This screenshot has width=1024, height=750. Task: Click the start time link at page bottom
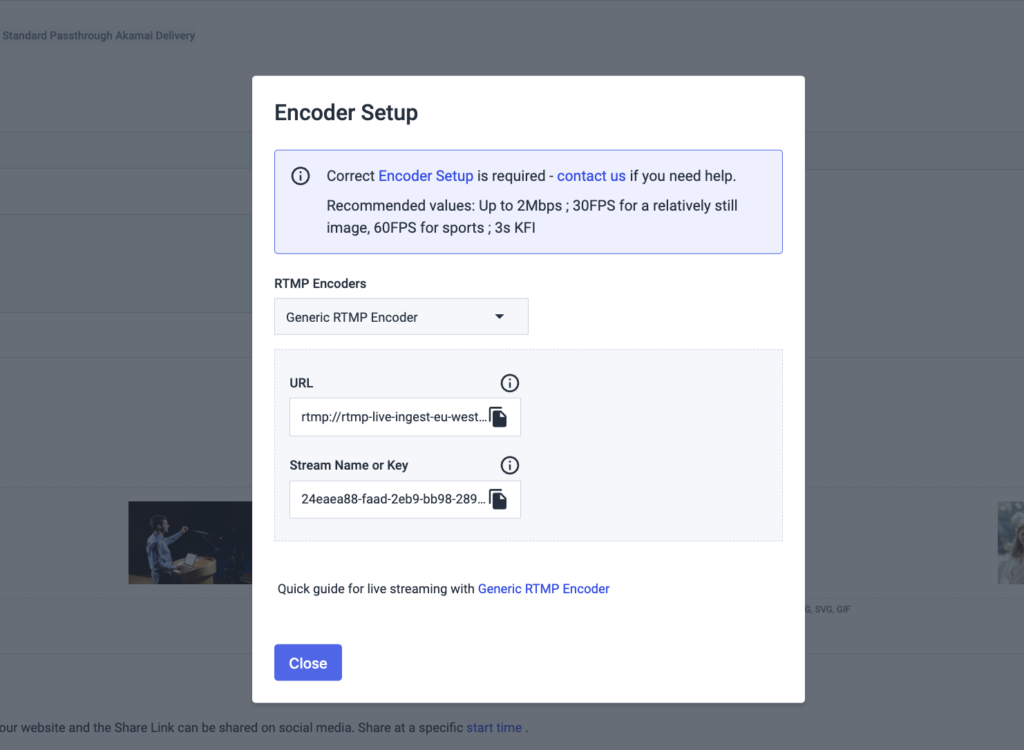point(494,728)
